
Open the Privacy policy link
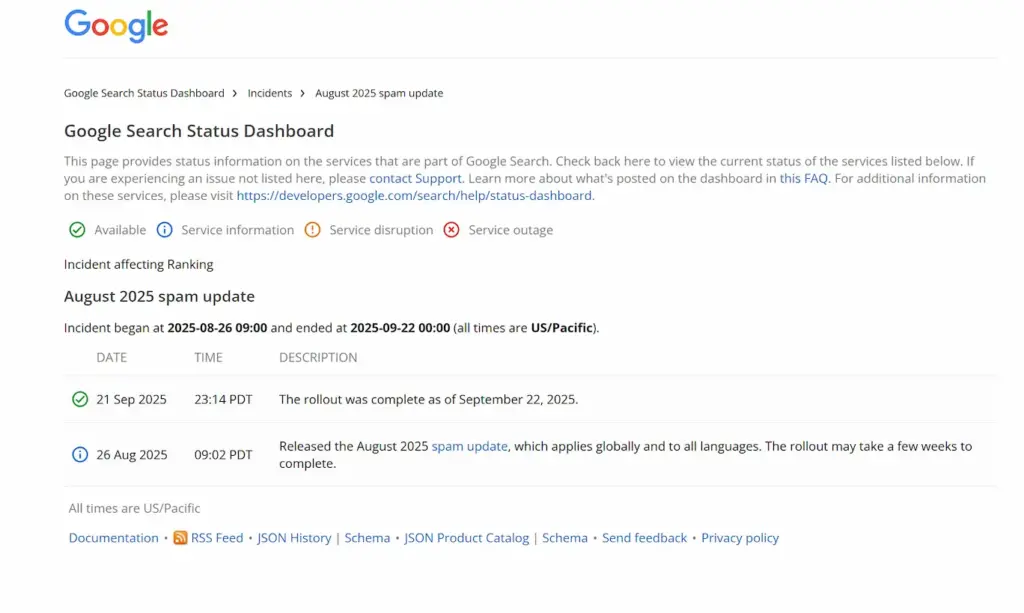[739, 538]
